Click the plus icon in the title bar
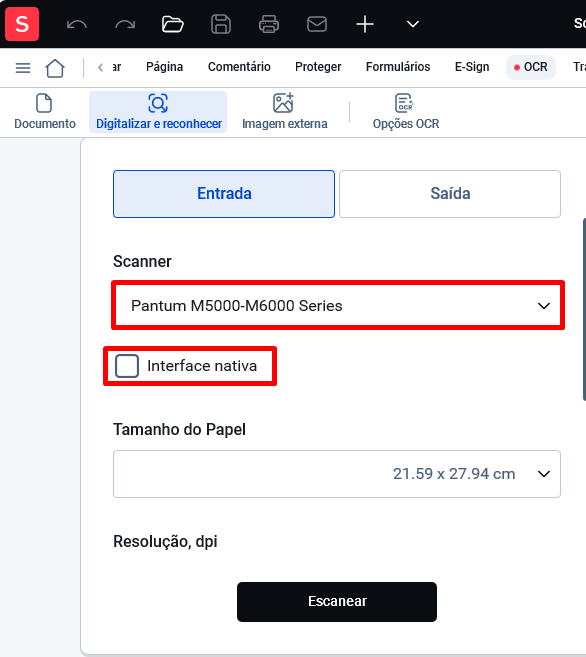Screen dimensions: 586x657 pos(365,24)
